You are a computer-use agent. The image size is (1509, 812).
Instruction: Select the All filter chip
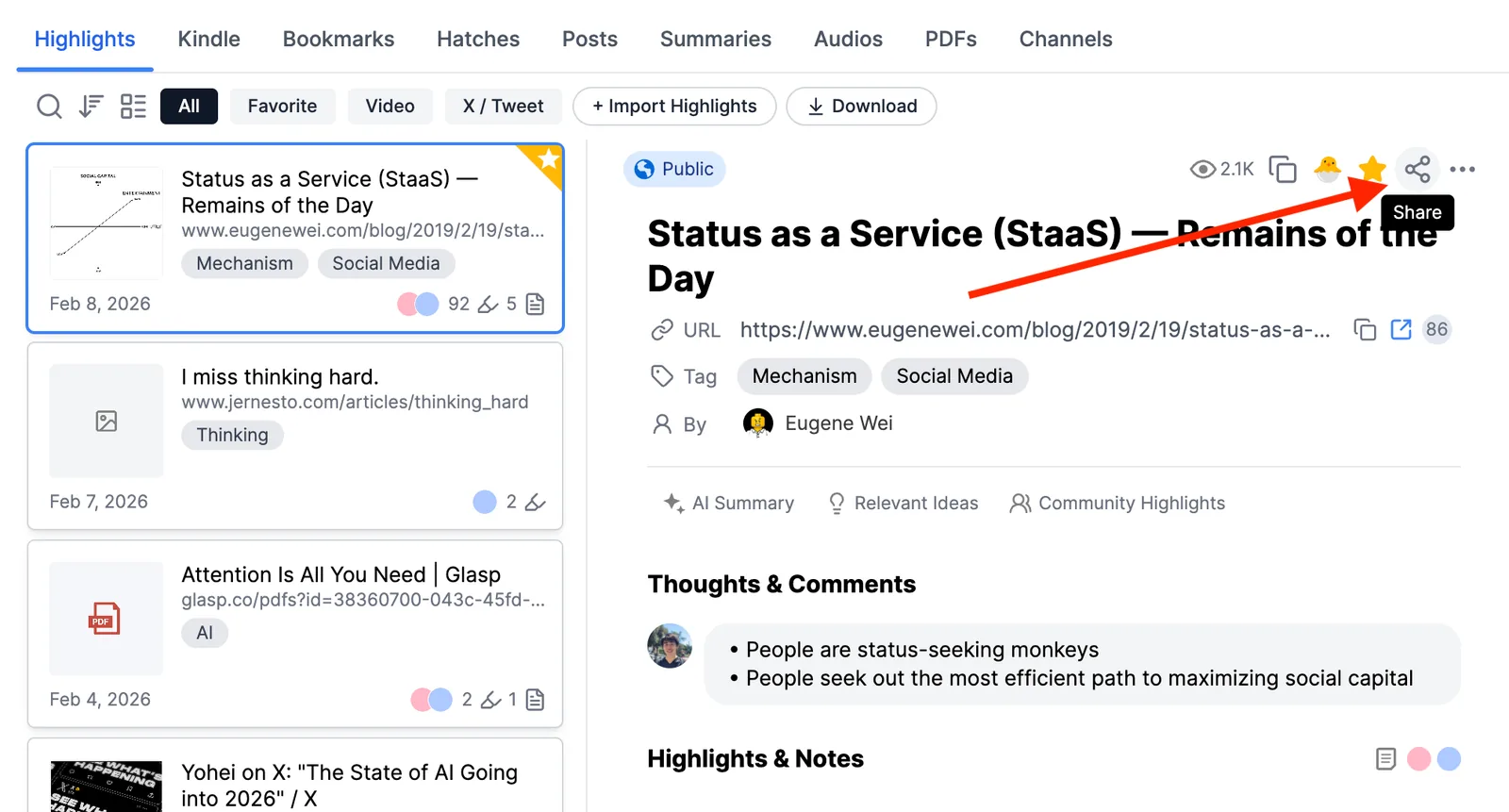(189, 107)
